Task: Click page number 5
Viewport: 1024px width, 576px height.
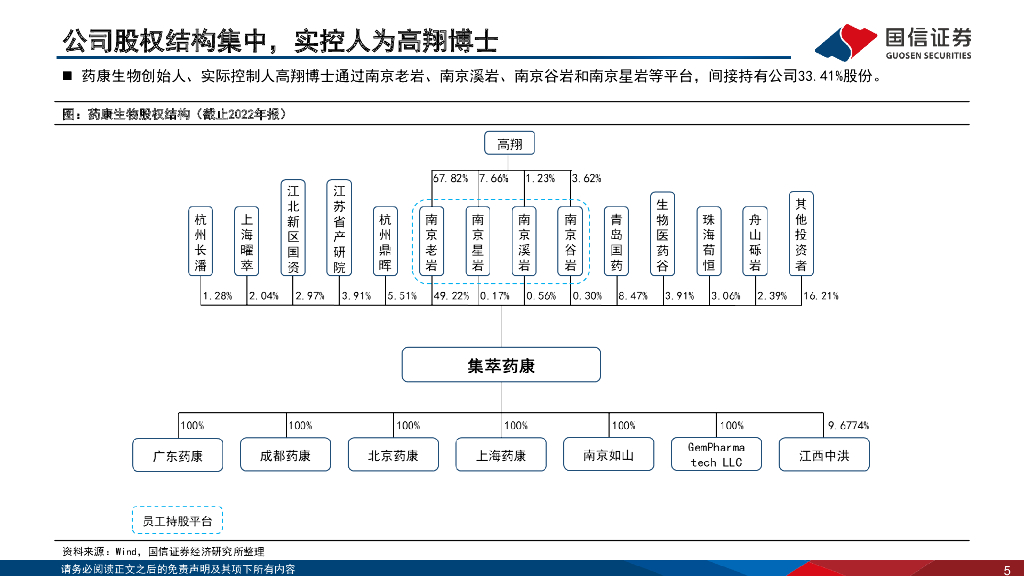Action: [1006, 569]
